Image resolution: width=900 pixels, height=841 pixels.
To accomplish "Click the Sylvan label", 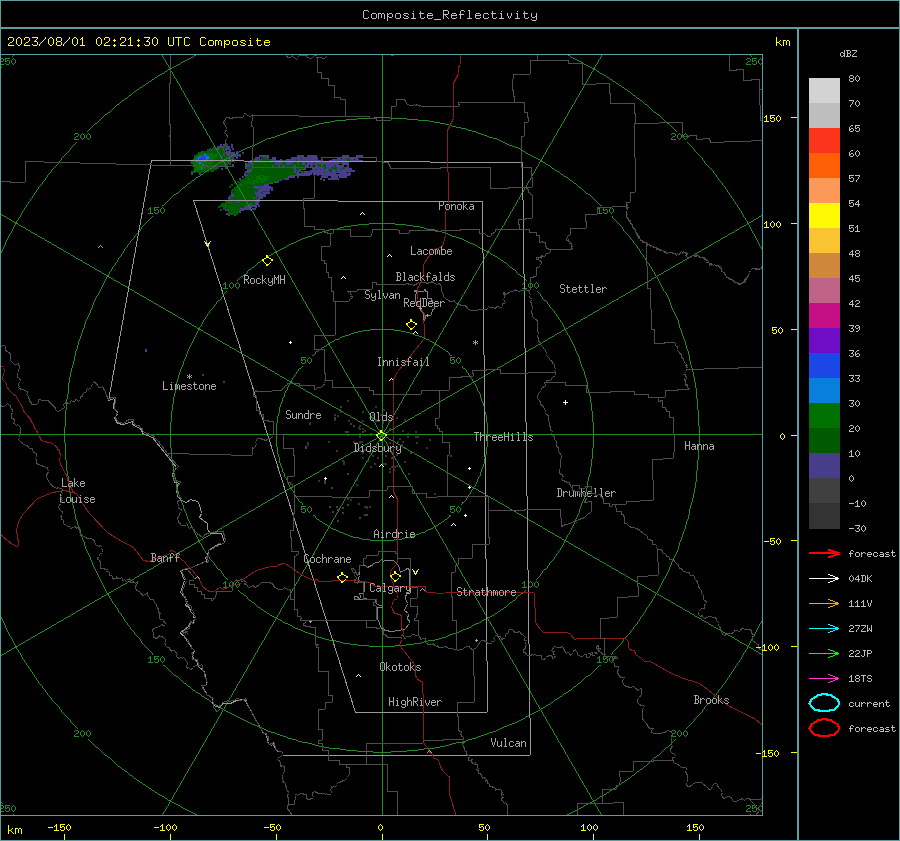I will click(382, 295).
